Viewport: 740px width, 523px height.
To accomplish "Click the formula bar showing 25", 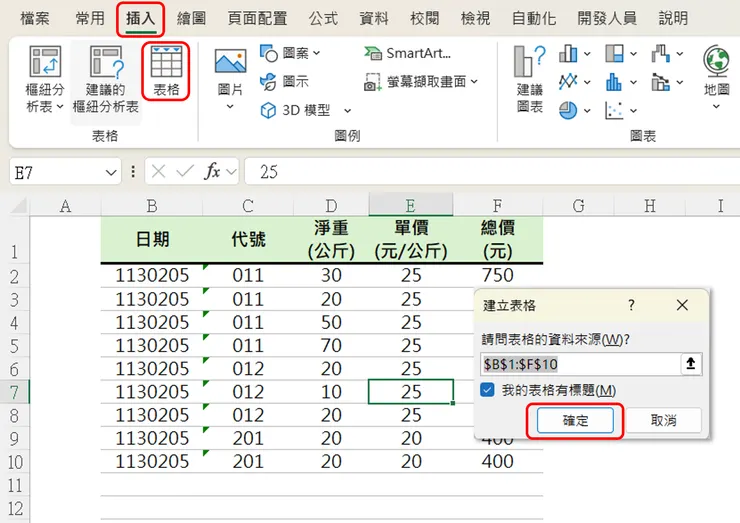I will pyautogui.click(x=491, y=171).
